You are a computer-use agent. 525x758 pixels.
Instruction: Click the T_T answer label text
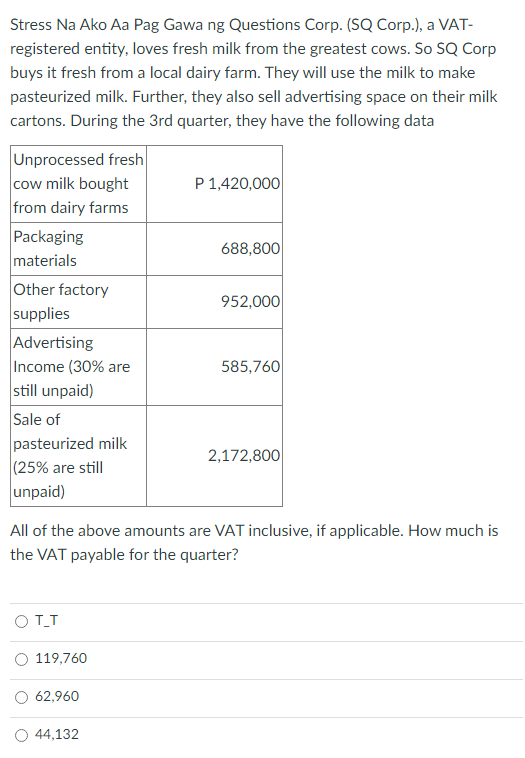[x=46, y=620]
